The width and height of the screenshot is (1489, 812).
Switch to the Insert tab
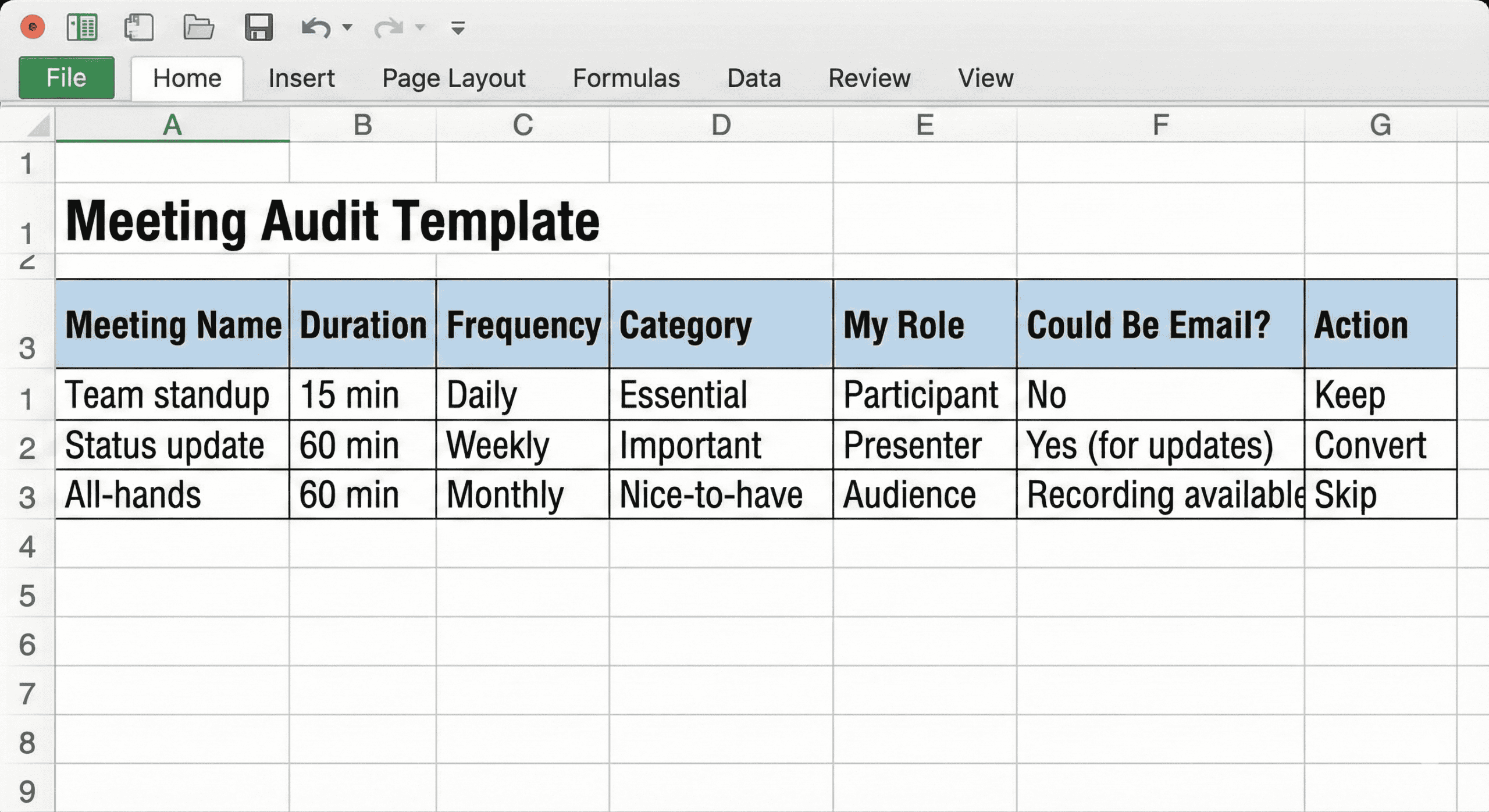coord(301,77)
